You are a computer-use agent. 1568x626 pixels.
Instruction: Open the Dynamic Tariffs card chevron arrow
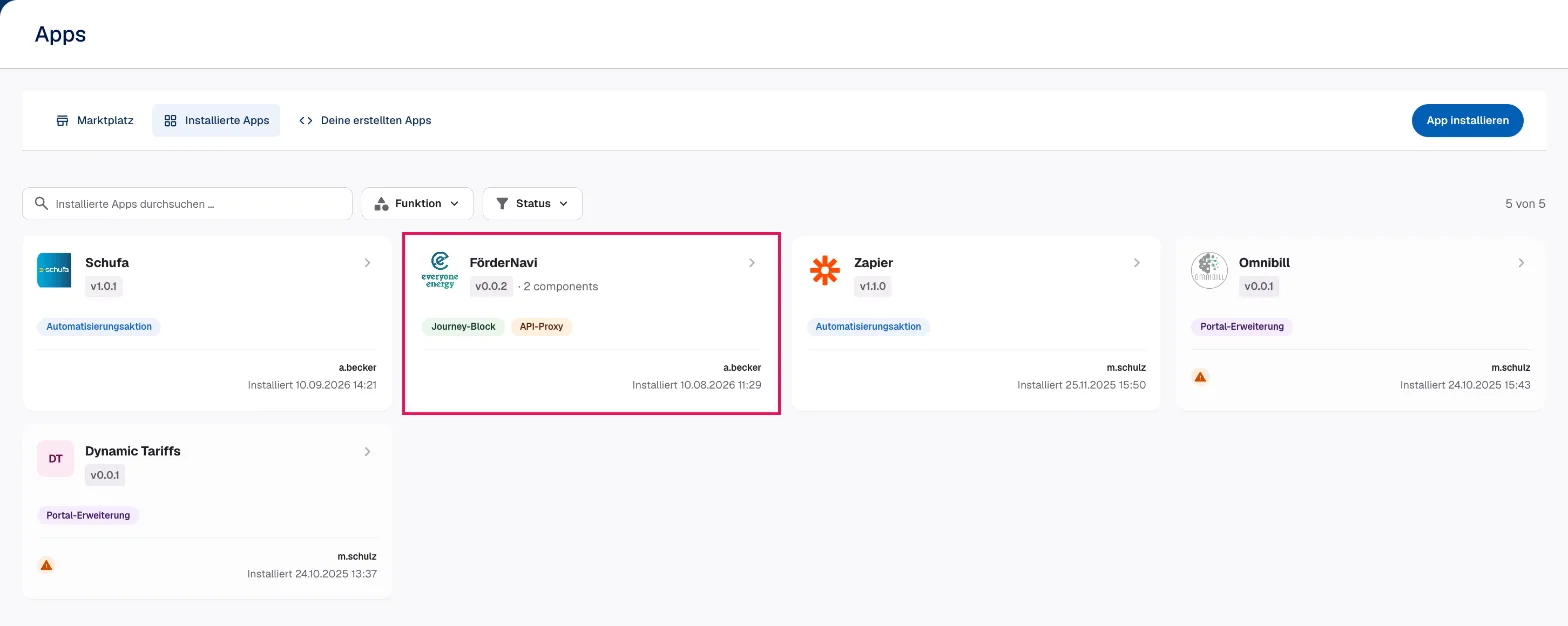pyautogui.click(x=368, y=452)
